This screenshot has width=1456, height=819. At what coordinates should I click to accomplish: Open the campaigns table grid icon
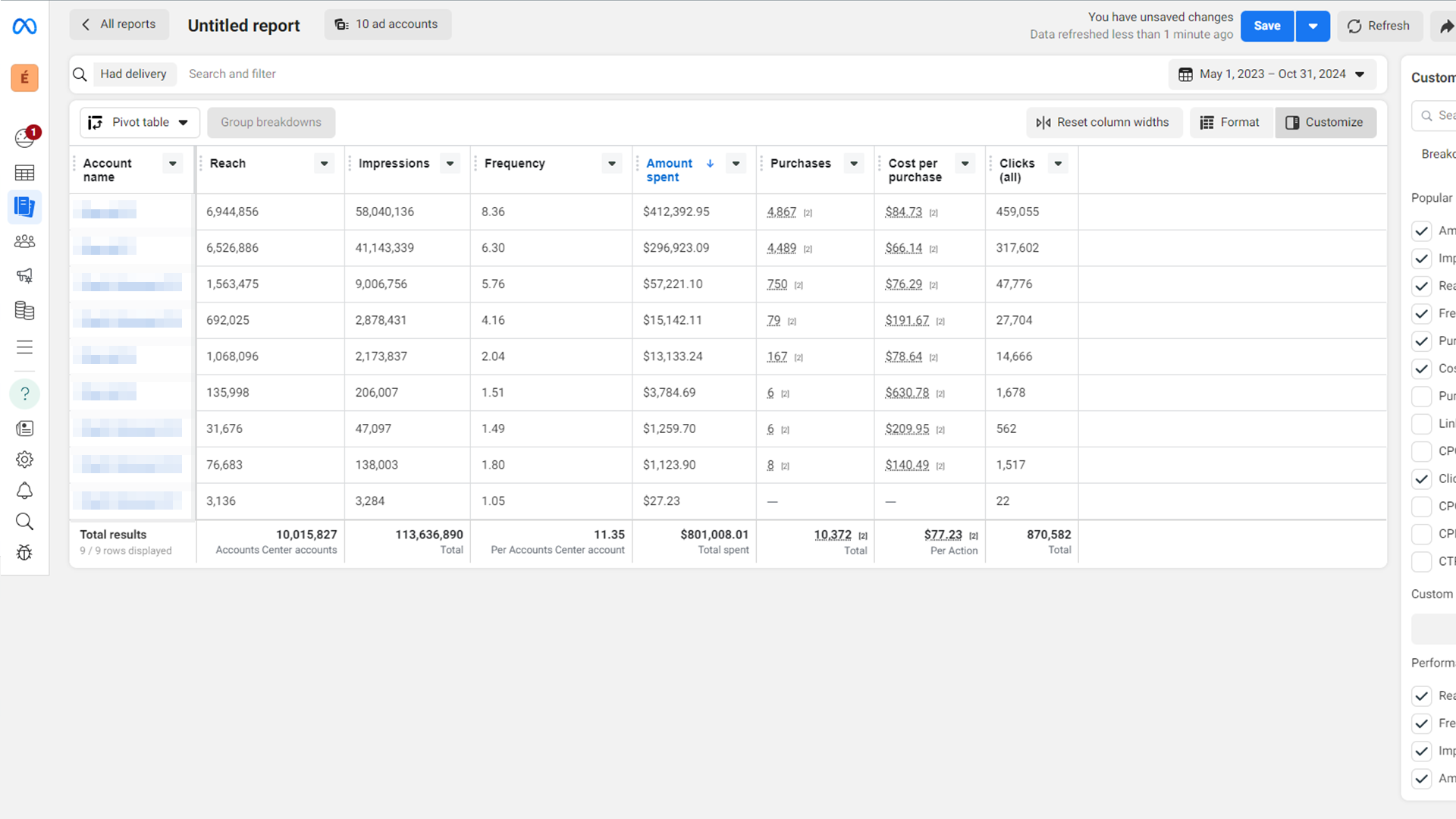[24, 173]
